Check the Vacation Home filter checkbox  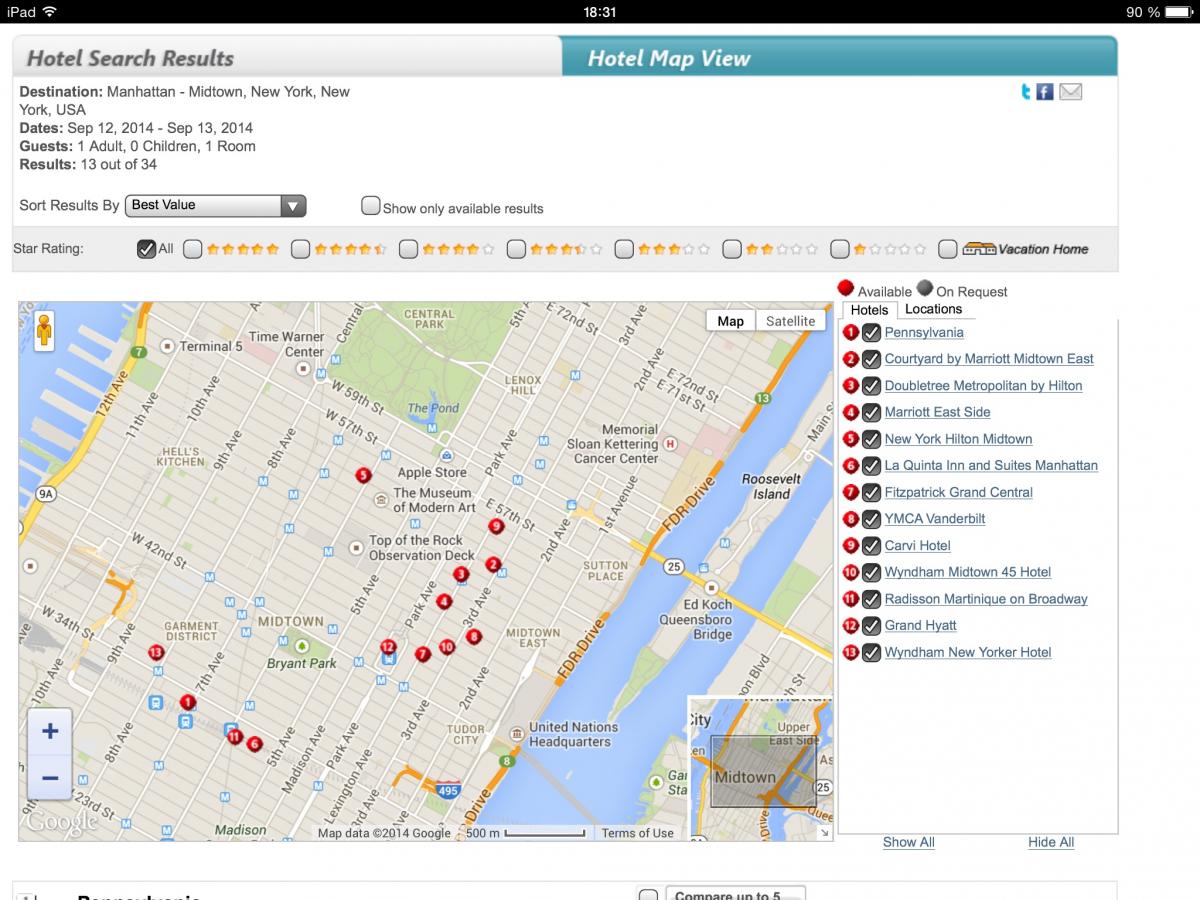948,249
